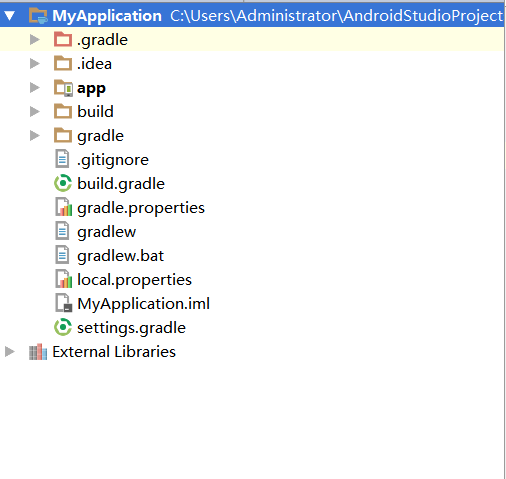Click the gradlew.bat file icon

point(62,255)
